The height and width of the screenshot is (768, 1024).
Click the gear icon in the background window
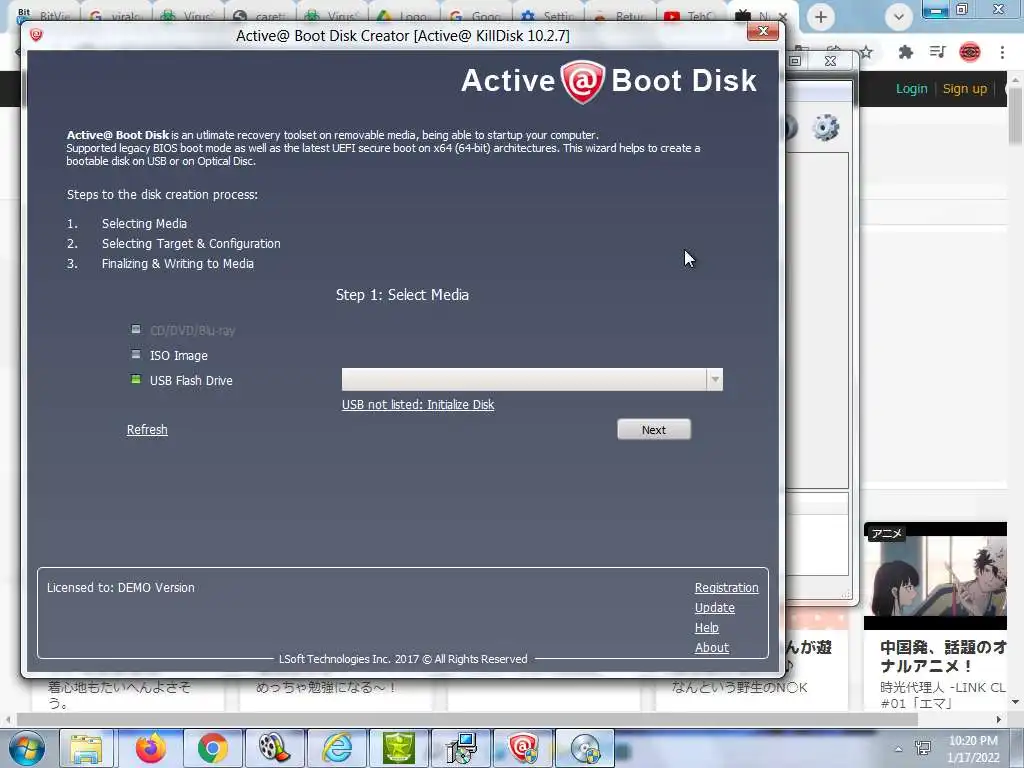click(825, 127)
